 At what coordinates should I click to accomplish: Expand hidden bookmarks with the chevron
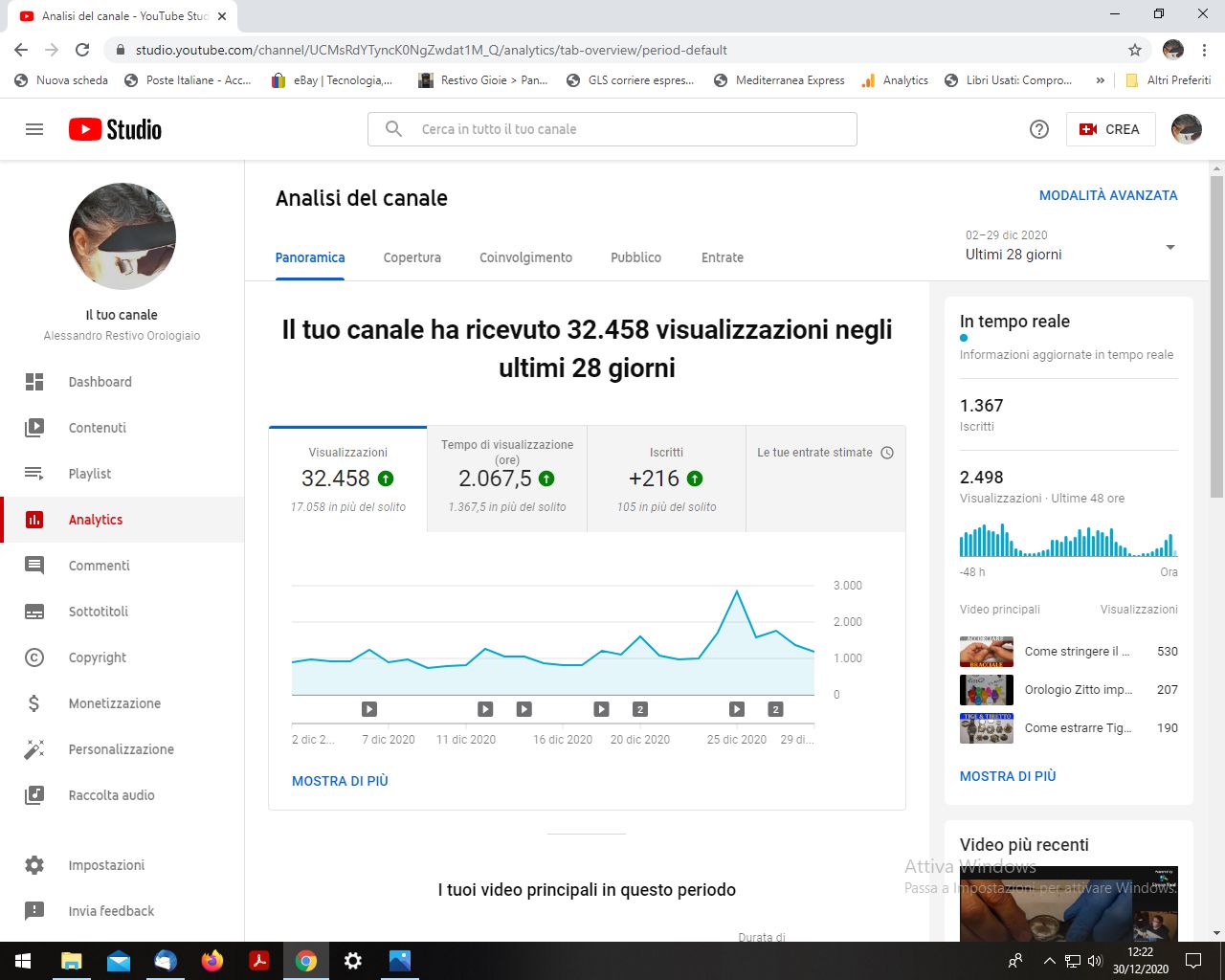[x=1101, y=80]
